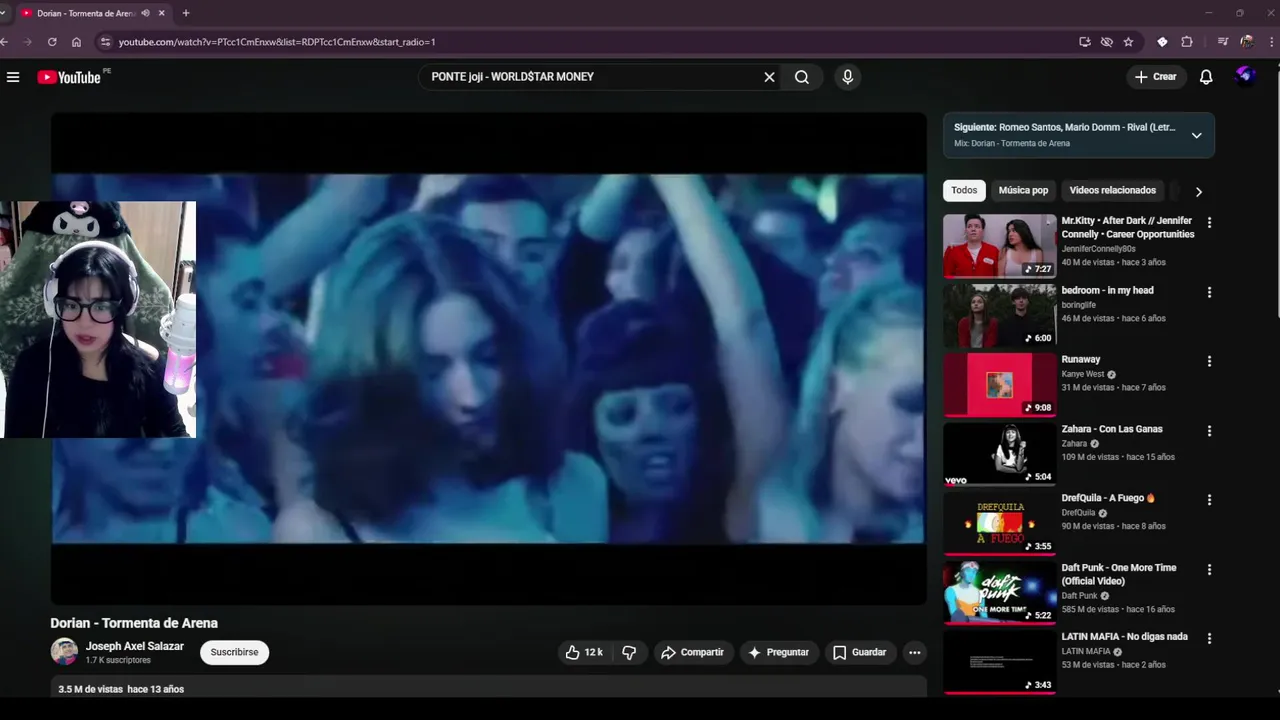This screenshot has width=1280, height=720.
Task: Select the Videos relacionados filter chip
Action: point(1112,190)
